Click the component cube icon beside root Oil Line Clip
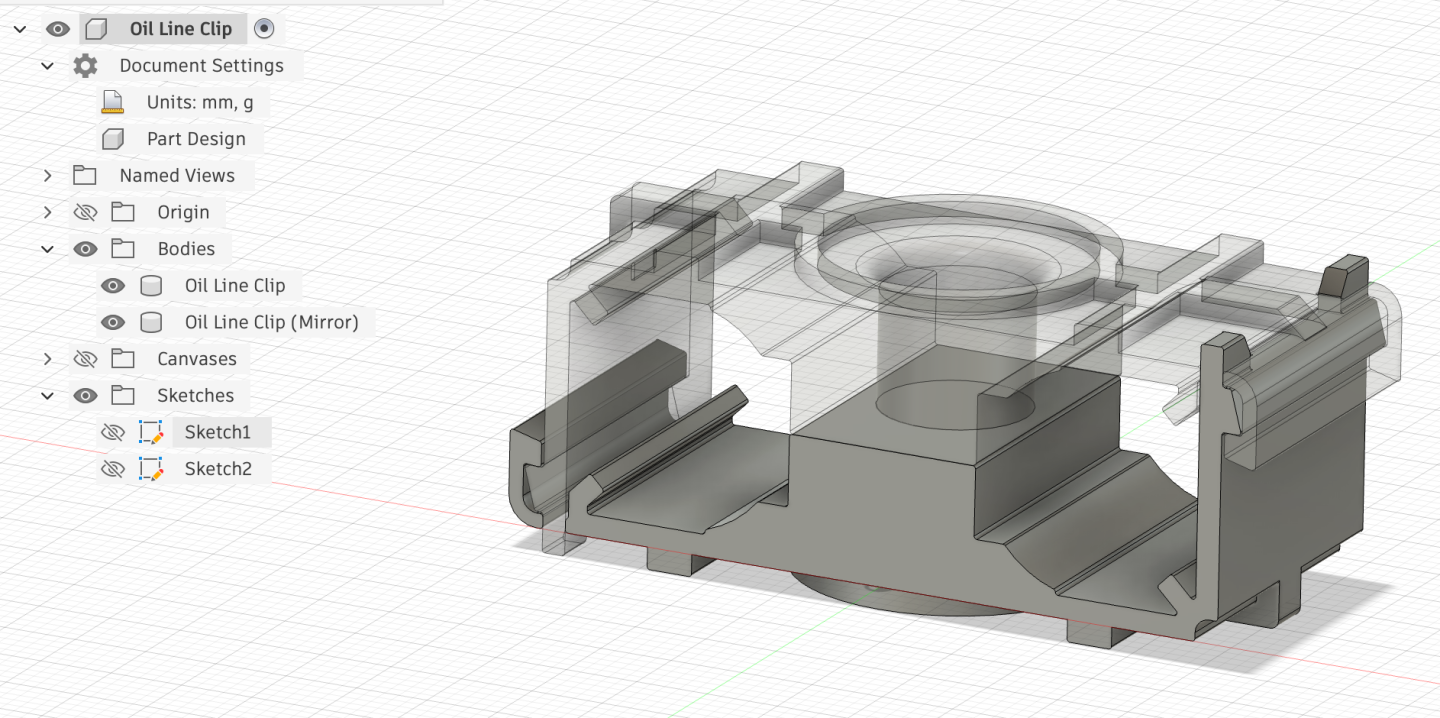Image resolution: width=1440 pixels, height=718 pixels. (x=96, y=29)
